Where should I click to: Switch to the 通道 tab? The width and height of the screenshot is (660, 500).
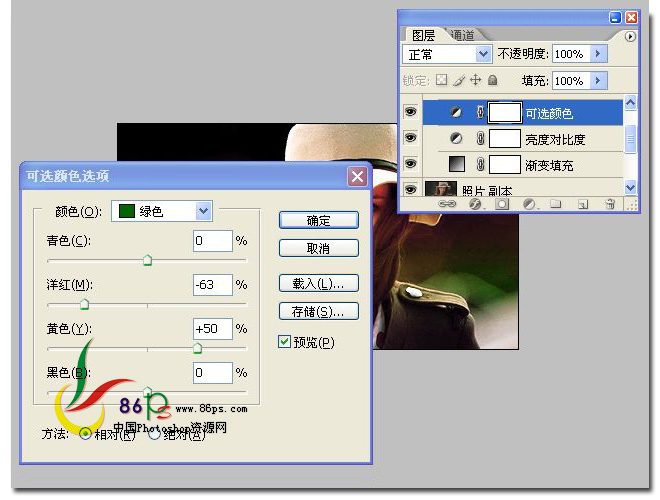tap(462, 35)
